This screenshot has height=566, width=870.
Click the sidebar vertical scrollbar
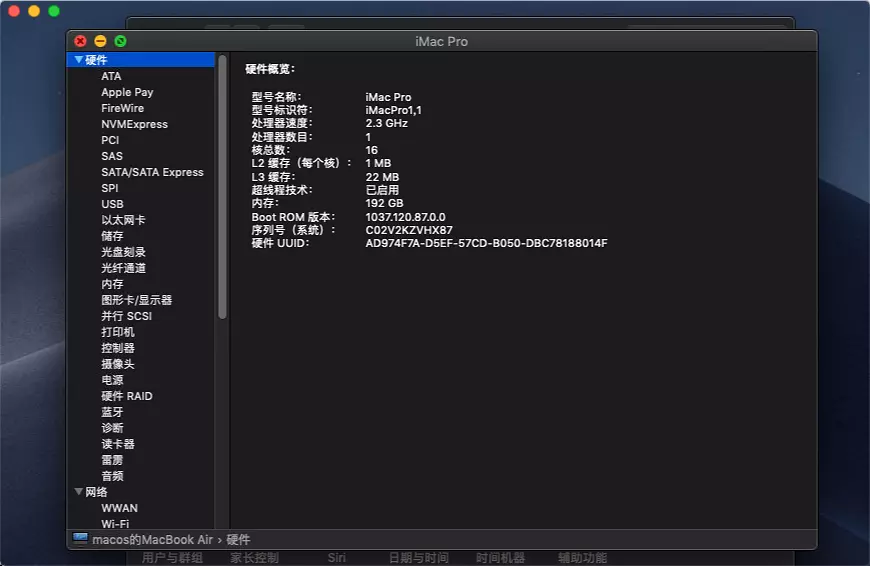pyautogui.click(x=222, y=187)
